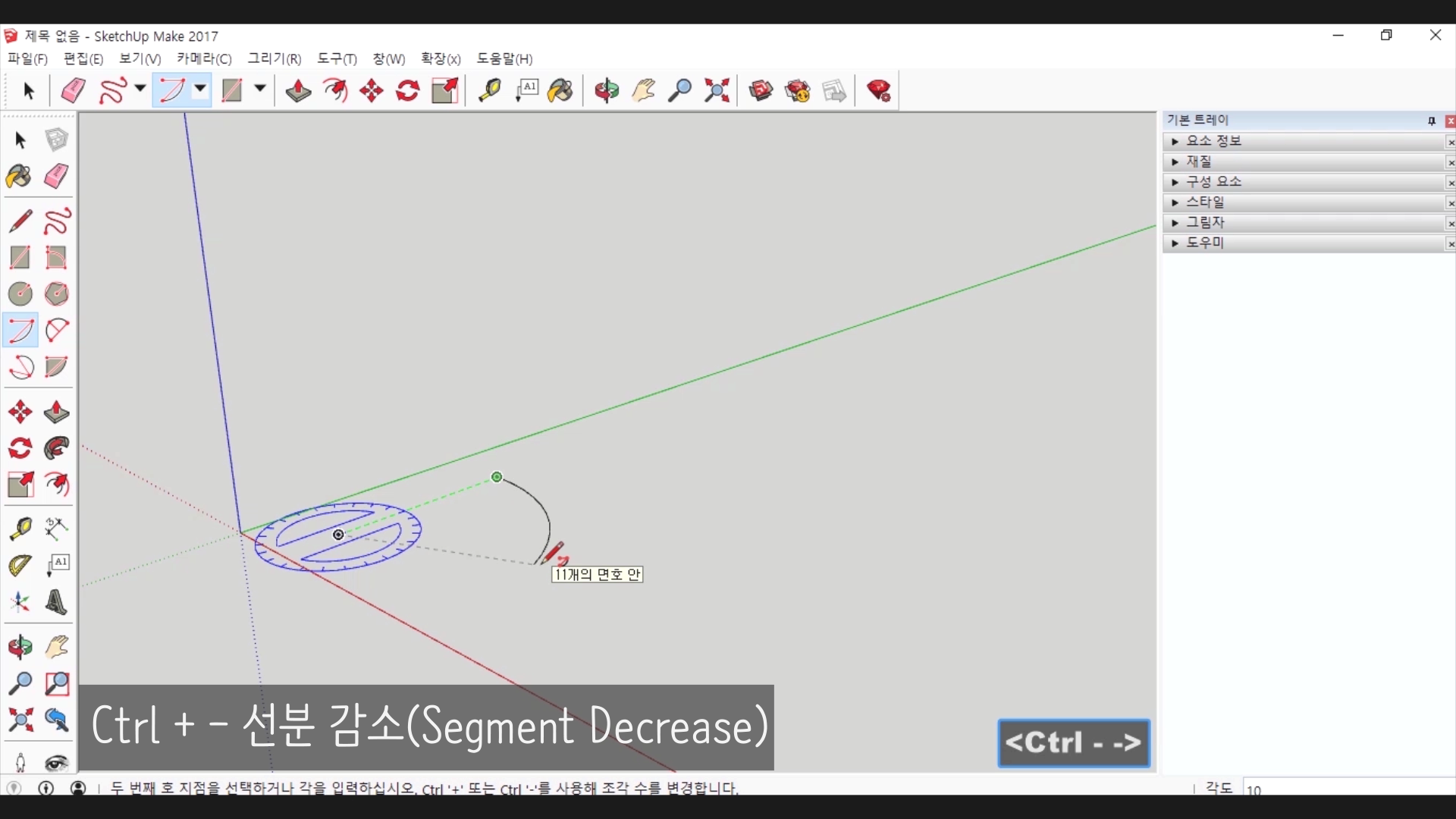Expand the 그림자 panel

pyautogui.click(x=1205, y=222)
